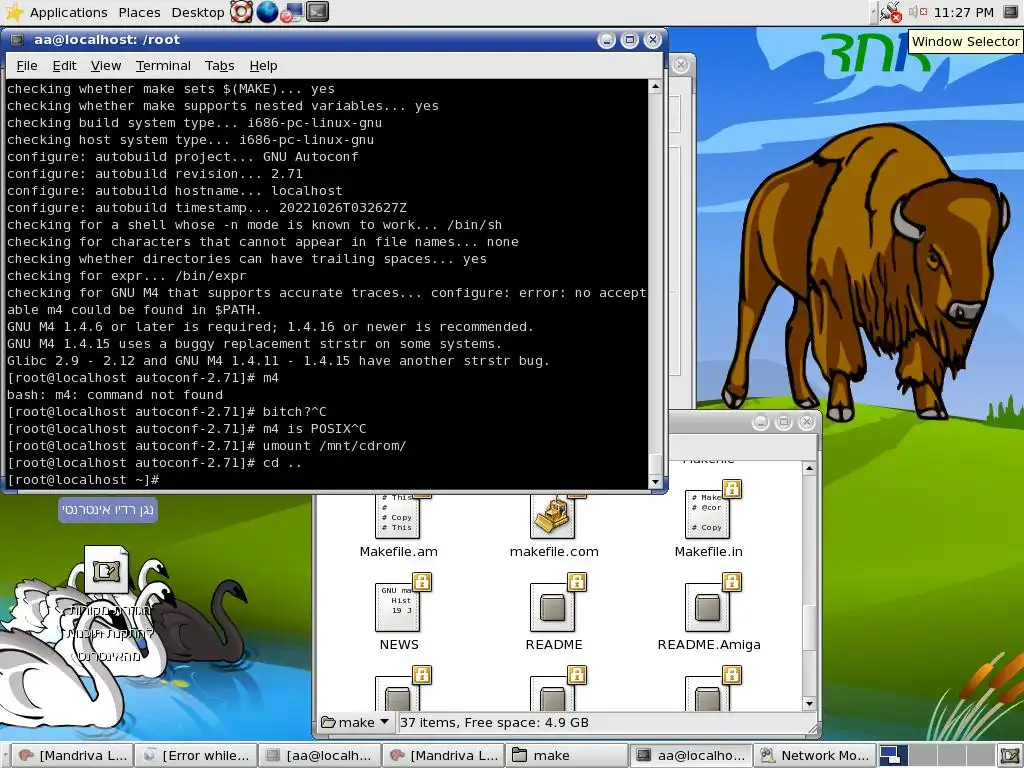Screen dimensions: 1024x768
Task: Click terminal window menu icon in titlebar
Action: 17,40
